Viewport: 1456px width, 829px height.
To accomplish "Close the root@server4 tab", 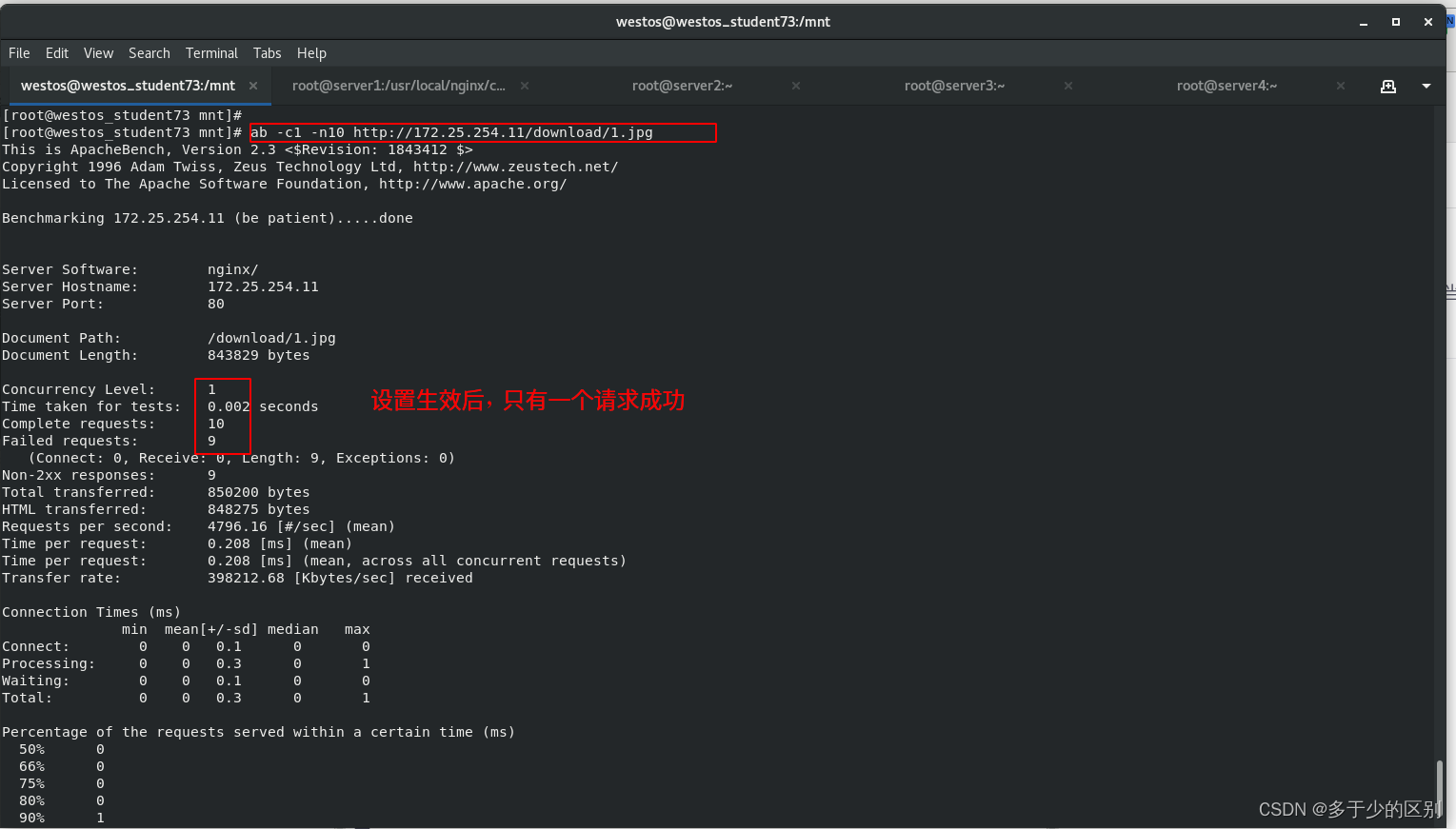I will (x=1341, y=86).
